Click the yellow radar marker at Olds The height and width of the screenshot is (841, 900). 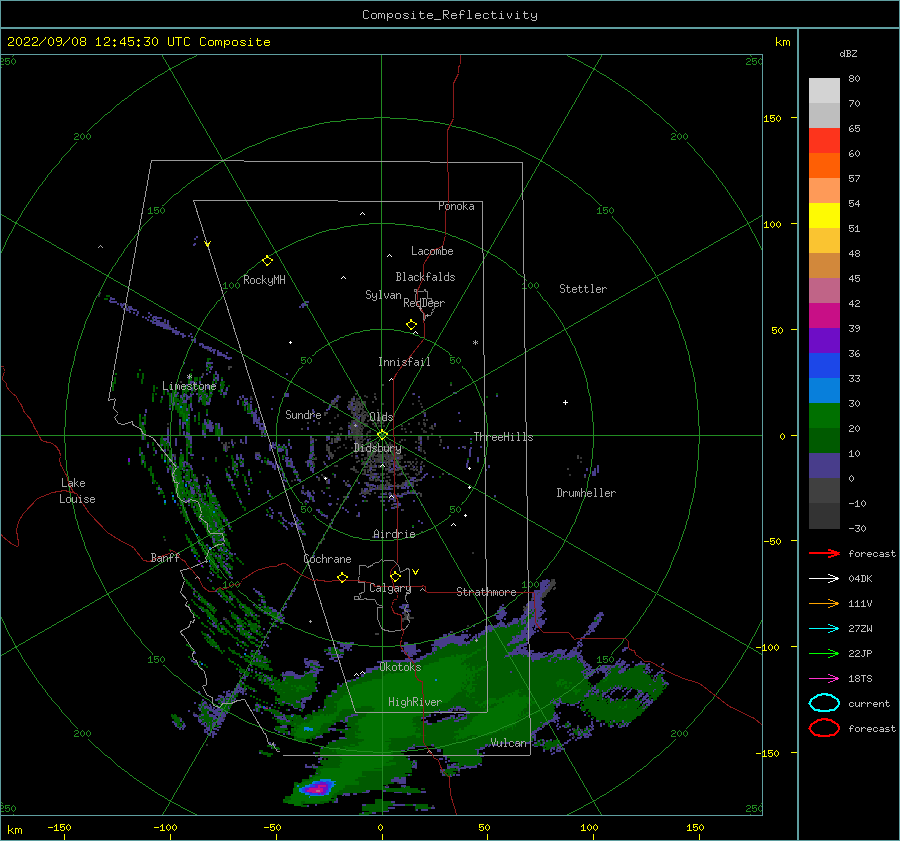tap(382, 435)
